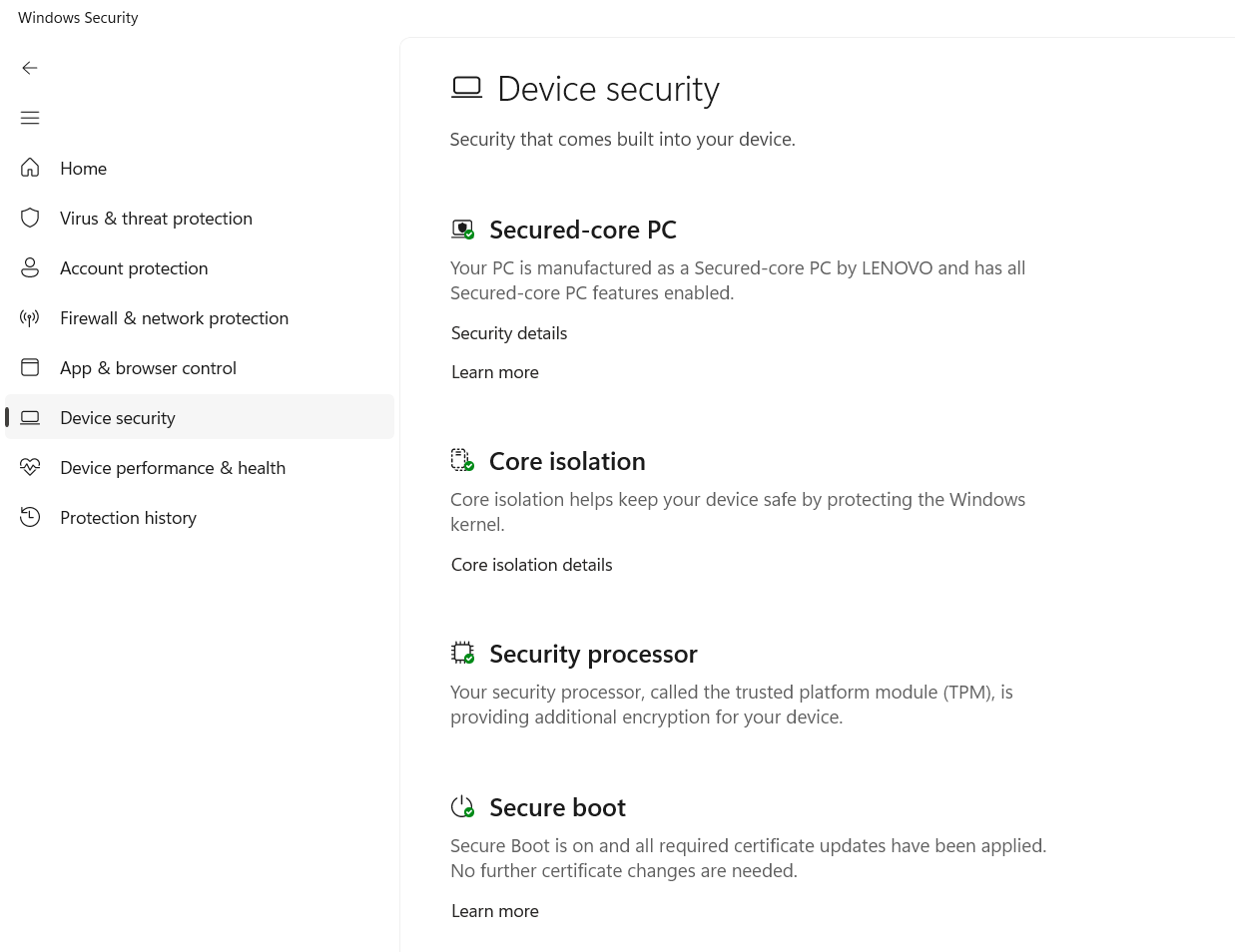
Task: Click Learn more under Secure boot
Action: (495, 911)
